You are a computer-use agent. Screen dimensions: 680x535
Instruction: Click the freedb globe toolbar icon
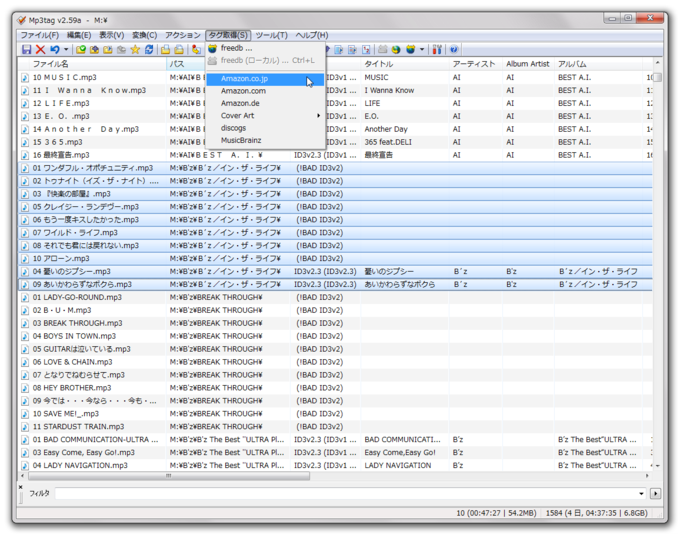[411, 49]
